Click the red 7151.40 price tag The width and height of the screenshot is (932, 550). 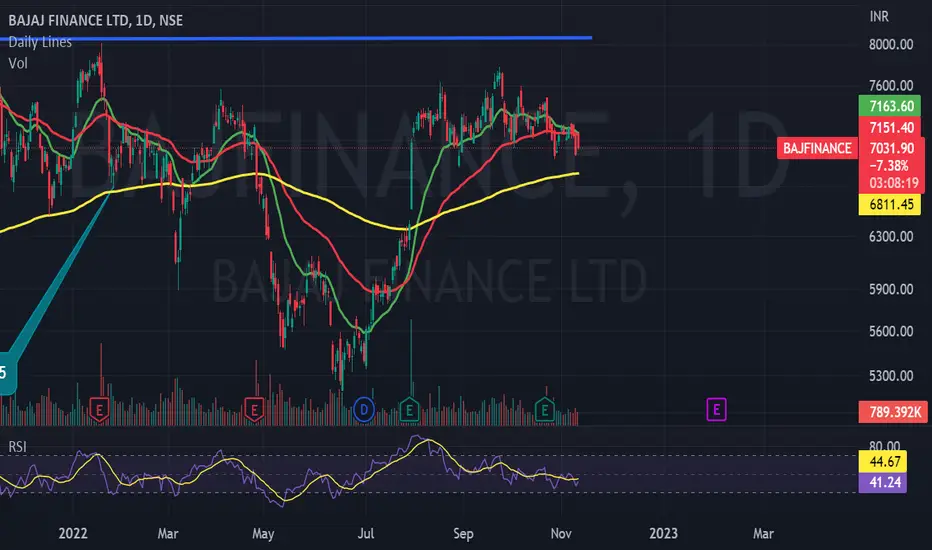890,127
